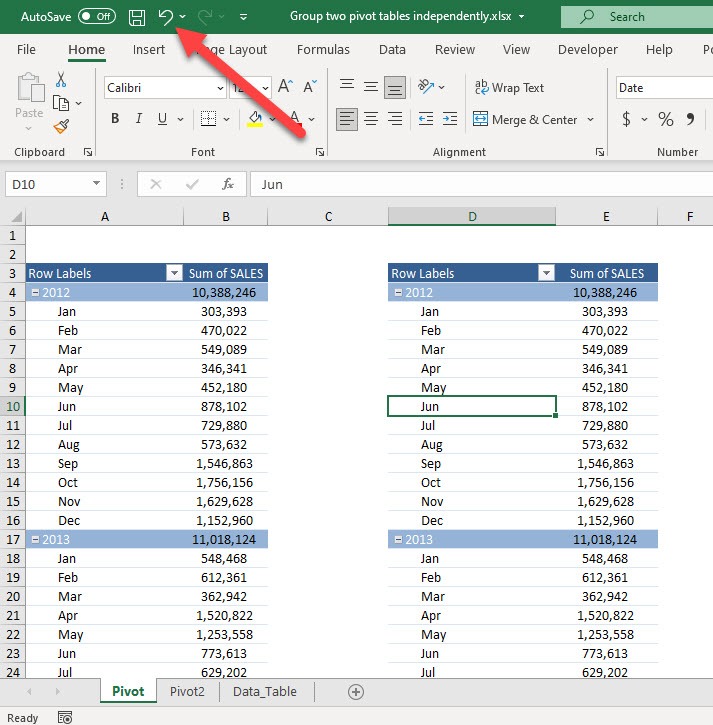Click the Comma Style icon

[x=690, y=119]
